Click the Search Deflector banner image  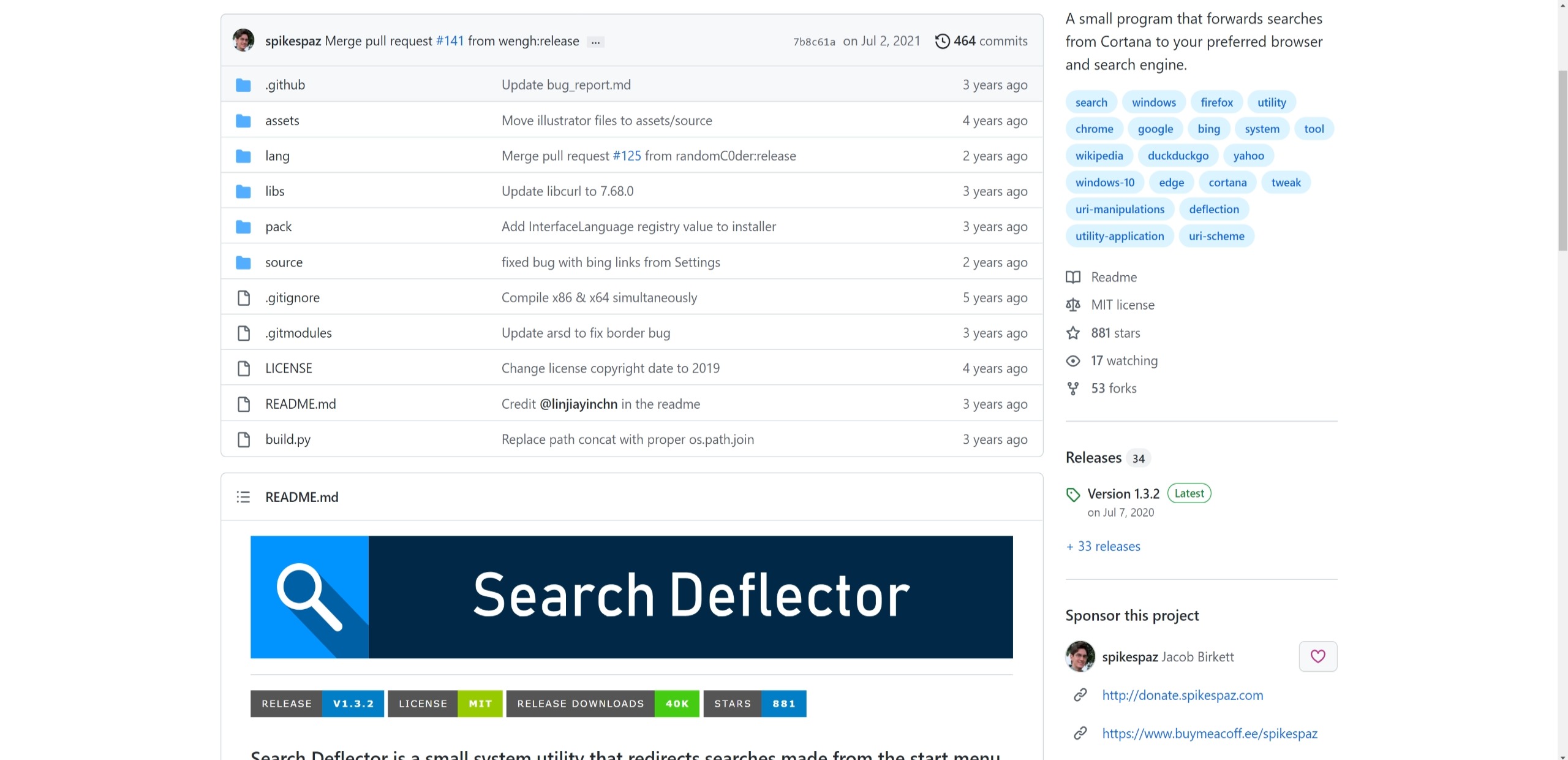point(631,597)
